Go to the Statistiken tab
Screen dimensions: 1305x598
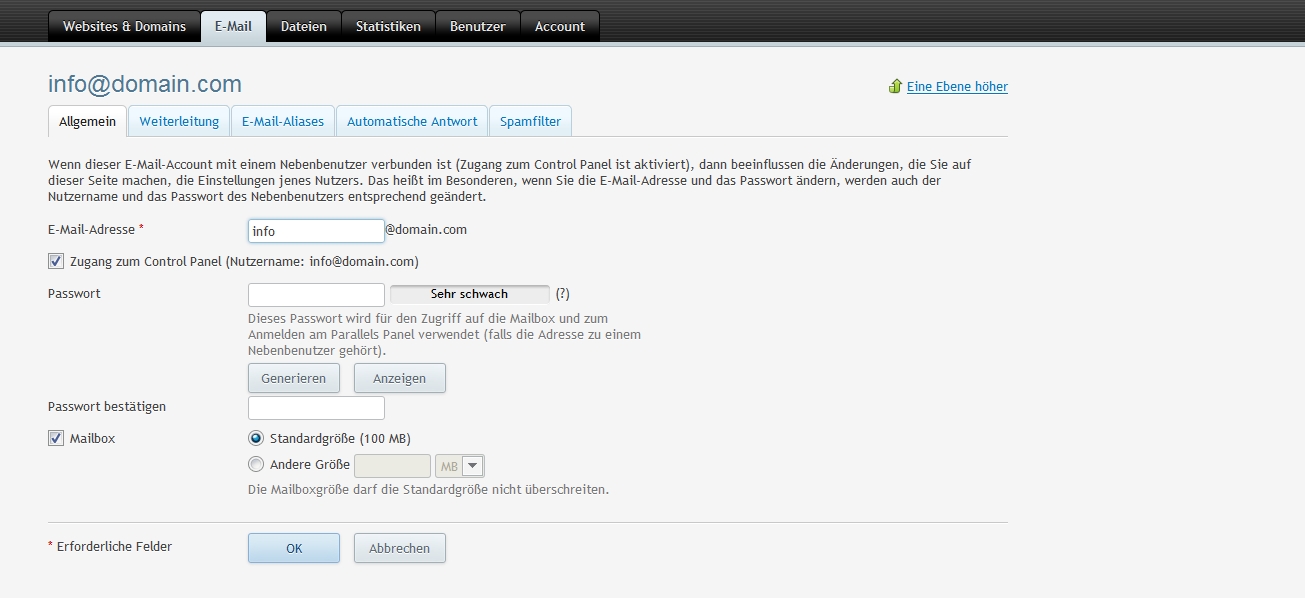[388, 27]
